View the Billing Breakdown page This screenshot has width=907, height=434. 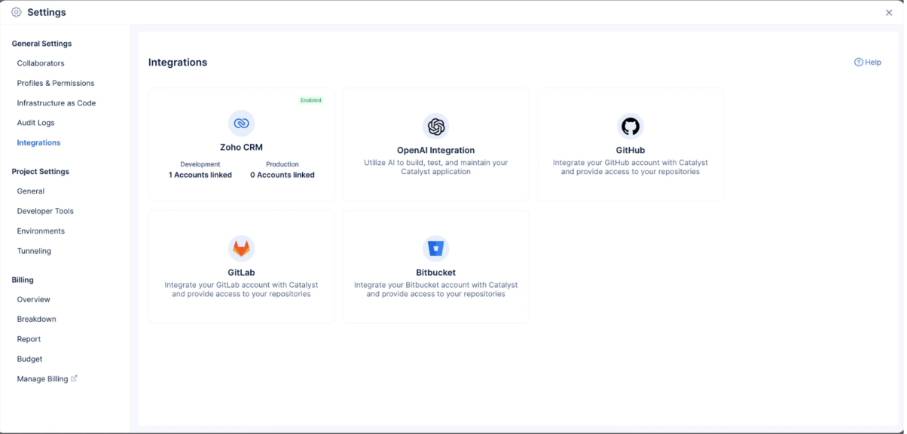click(x=36, y=319)
